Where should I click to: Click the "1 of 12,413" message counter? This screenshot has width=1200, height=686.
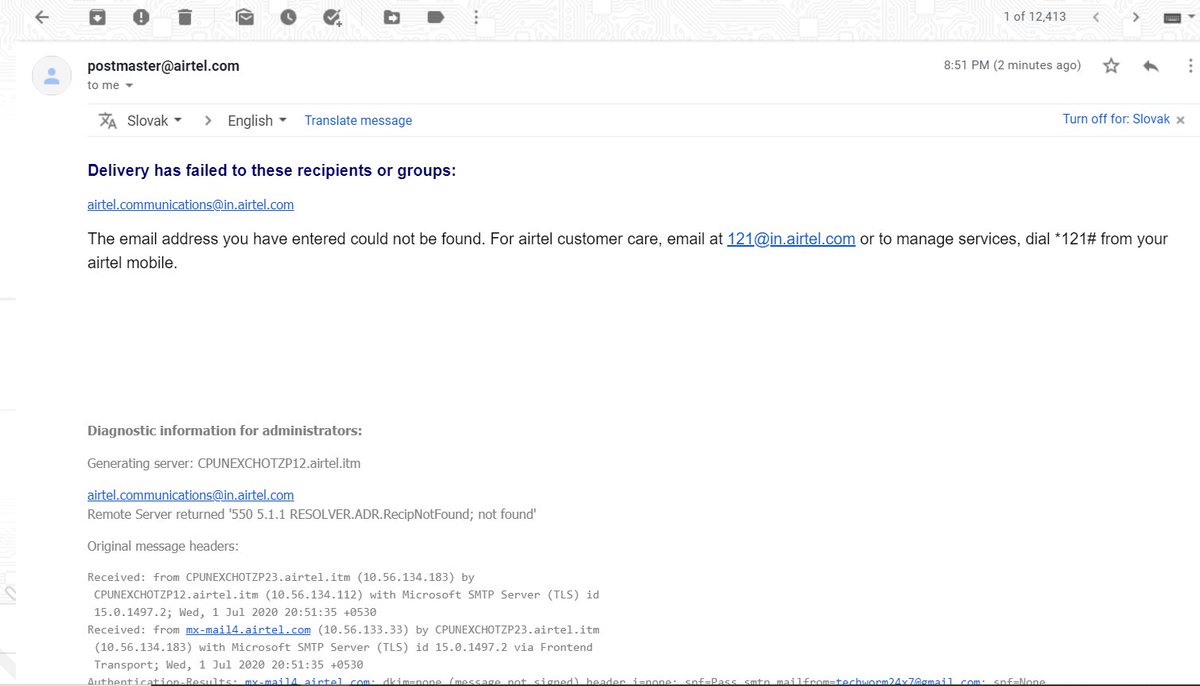[1034, 17]
